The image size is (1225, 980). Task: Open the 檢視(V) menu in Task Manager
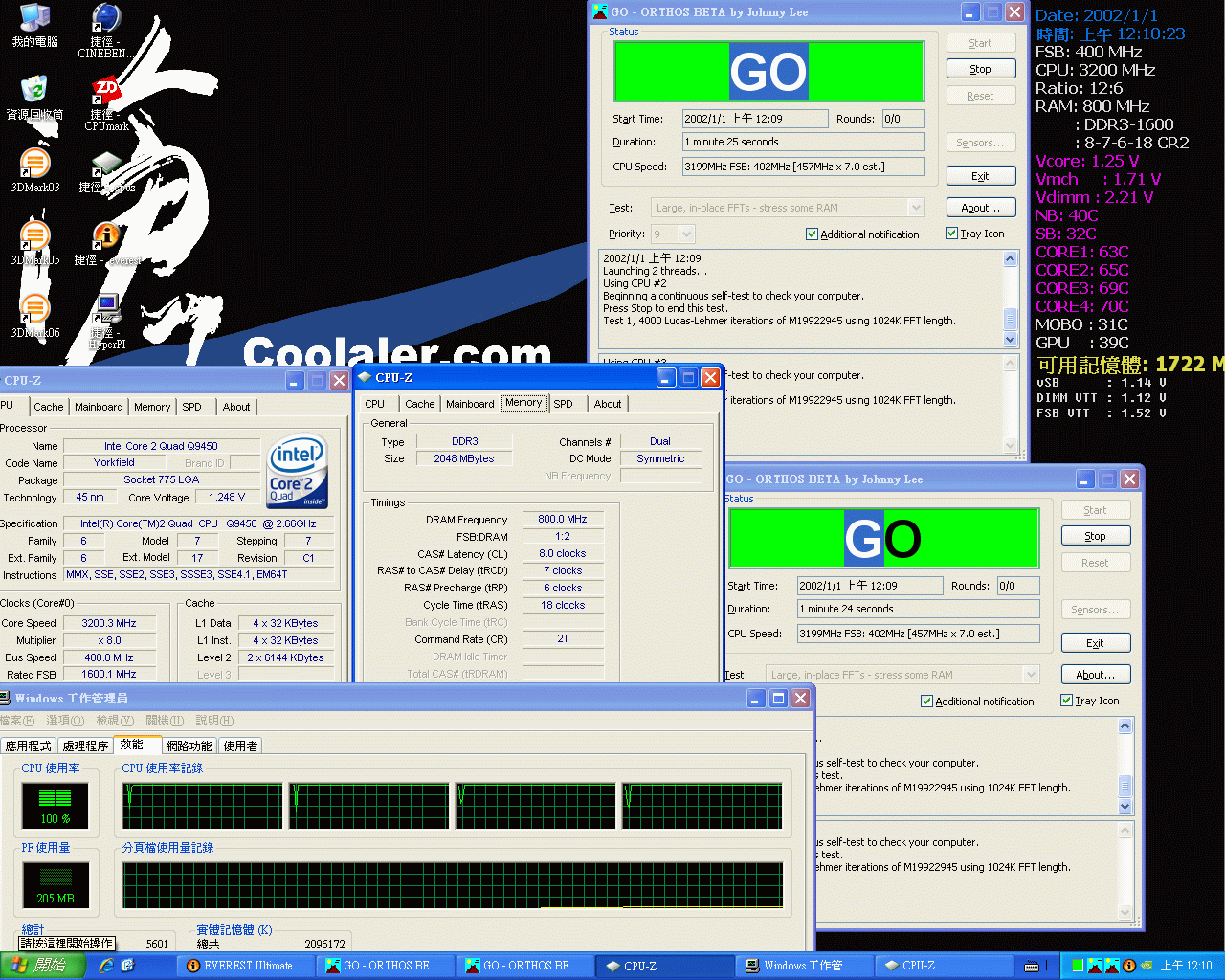pyautogui.click(x=115, y=720)
